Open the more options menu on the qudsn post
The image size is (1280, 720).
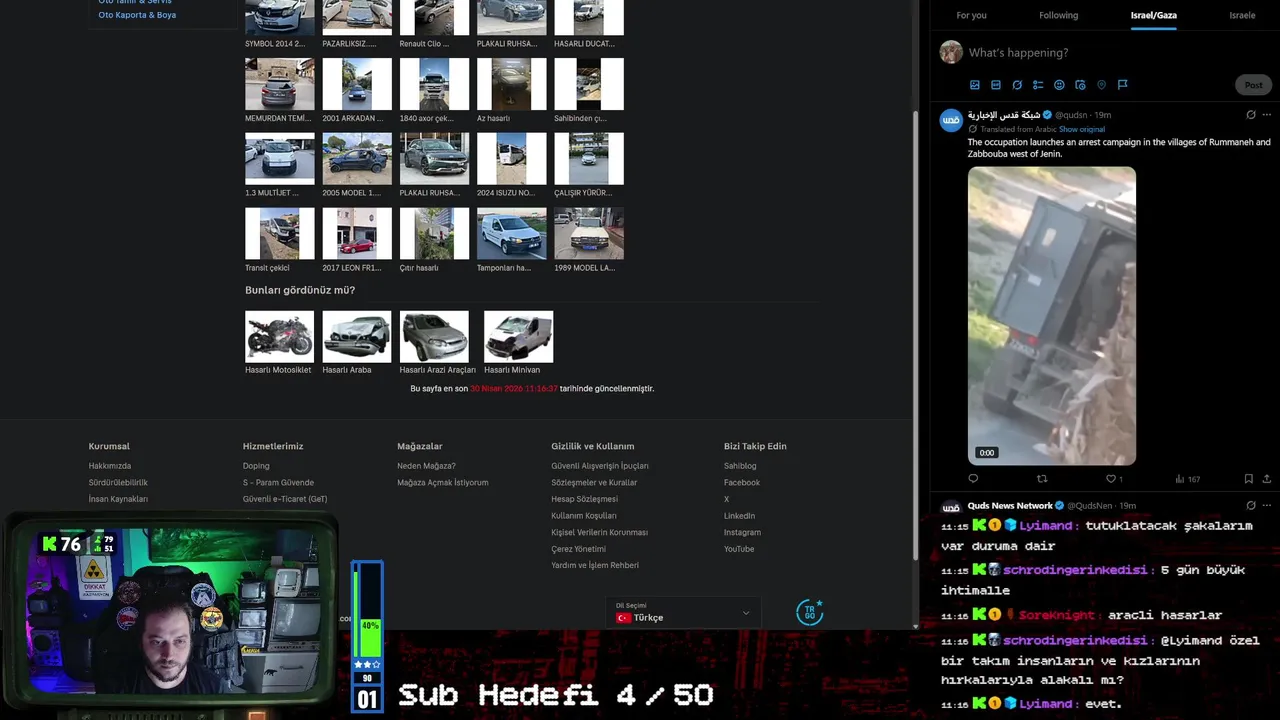[x=1268, y=115]
